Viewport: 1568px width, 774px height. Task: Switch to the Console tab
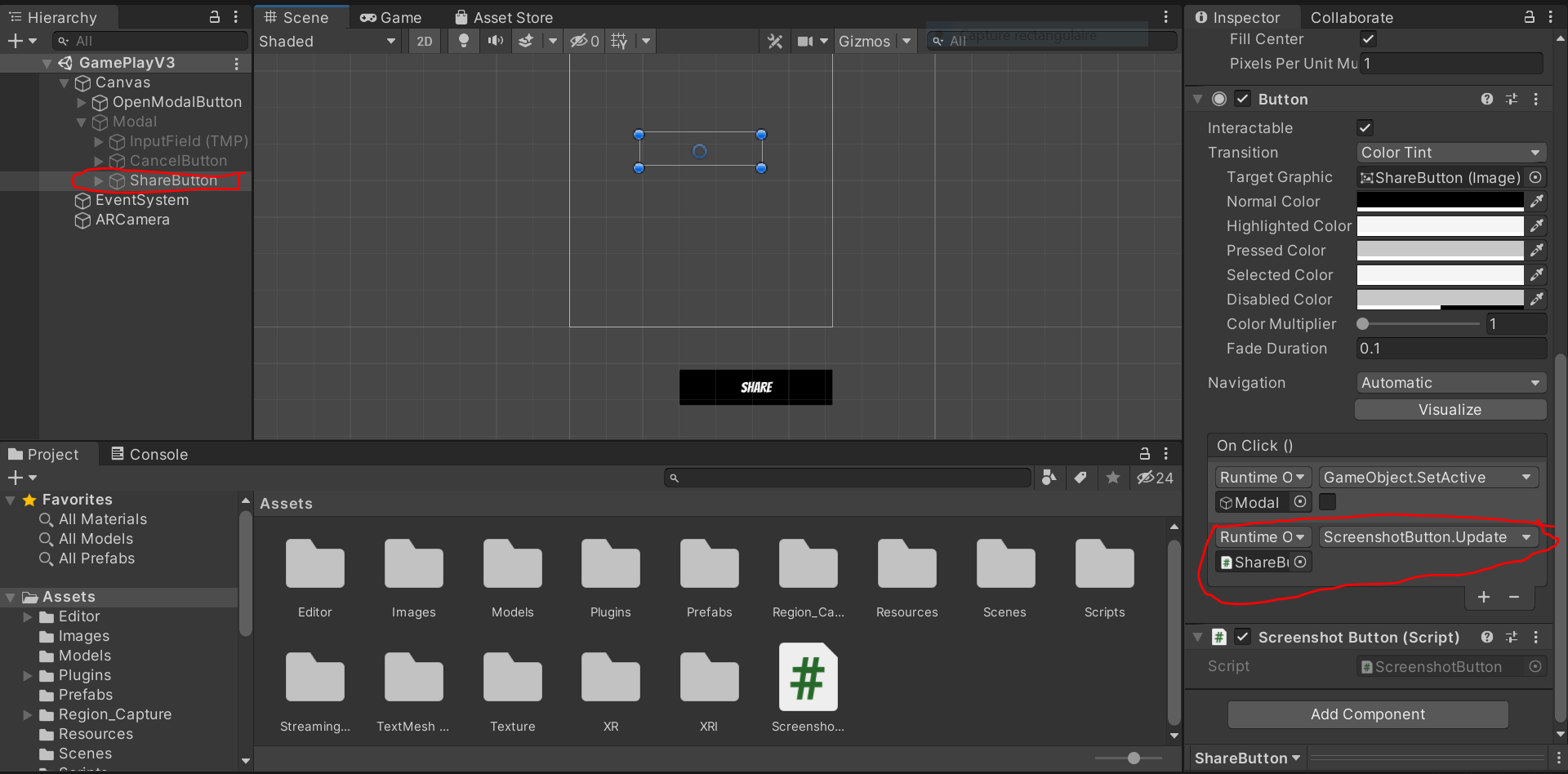(x=149, y=454)
